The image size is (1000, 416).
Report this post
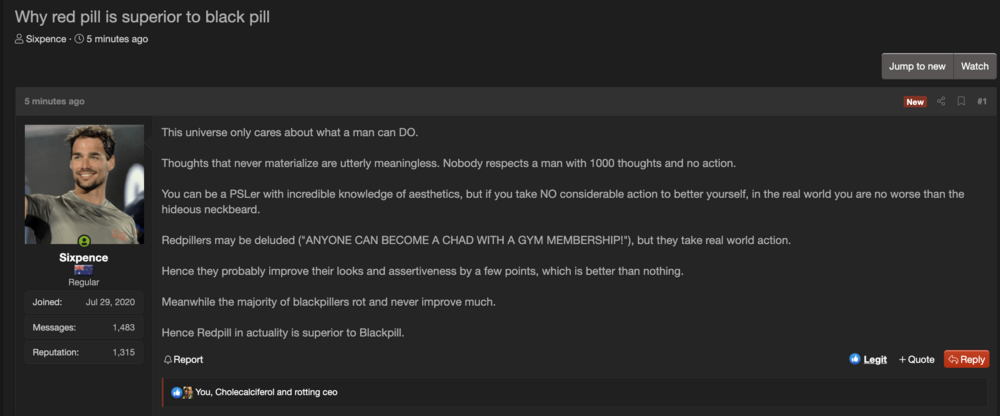click(183, 359)
